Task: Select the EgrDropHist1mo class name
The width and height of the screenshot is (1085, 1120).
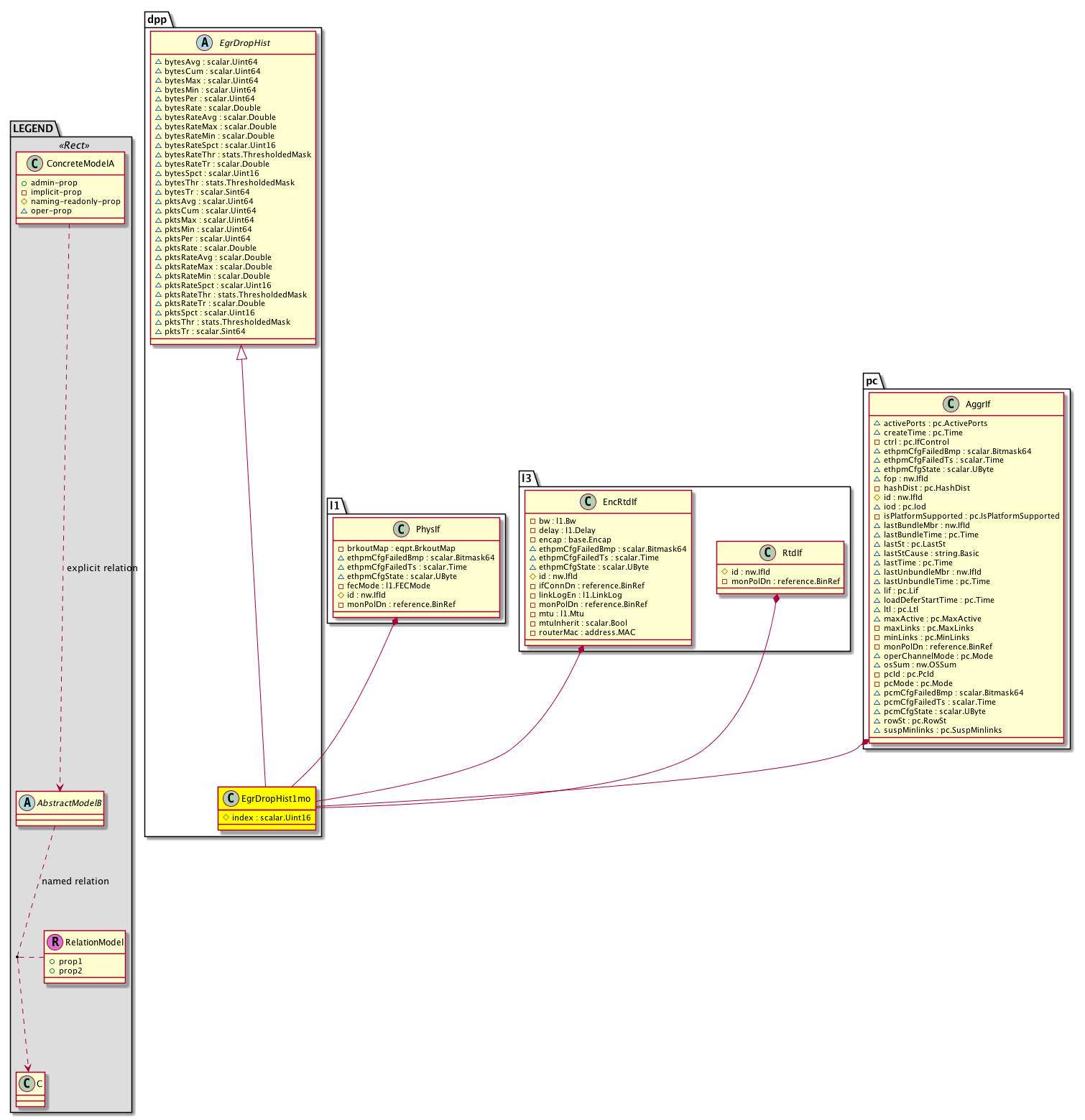Action: coord(276,799)
